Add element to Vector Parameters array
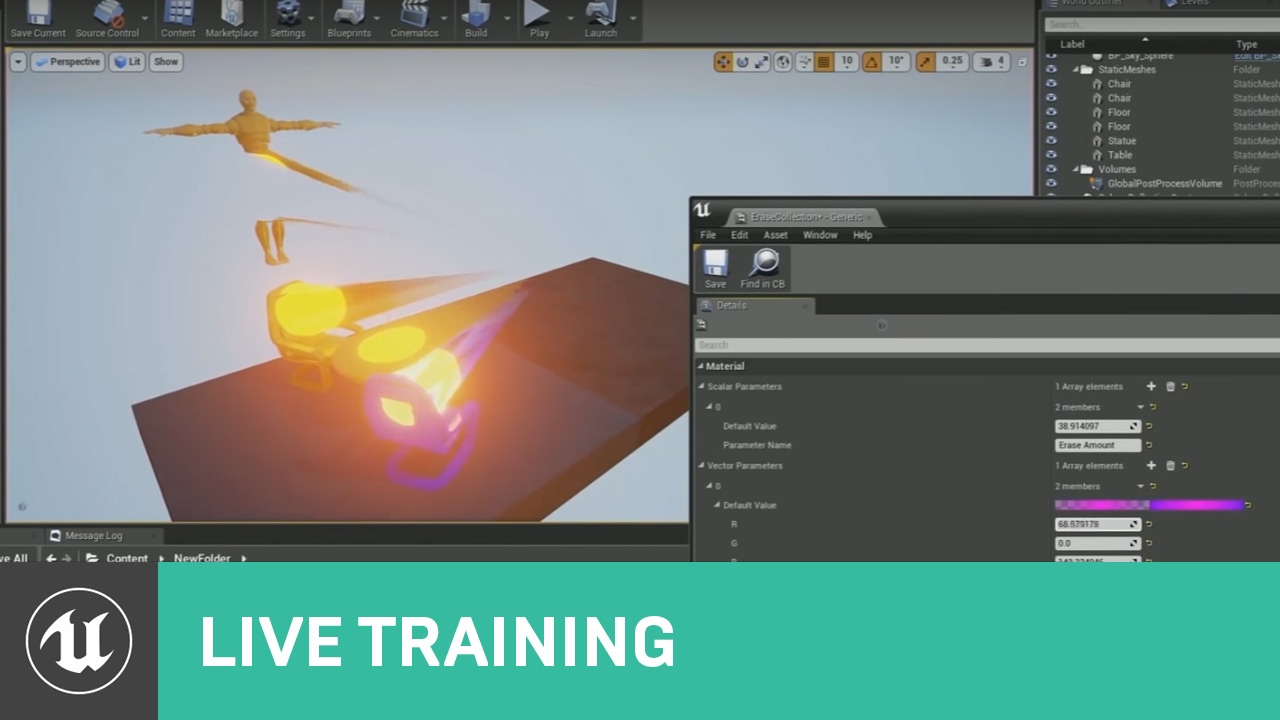The height and width of the screenshot is (720, 1280). [1151, 465]
